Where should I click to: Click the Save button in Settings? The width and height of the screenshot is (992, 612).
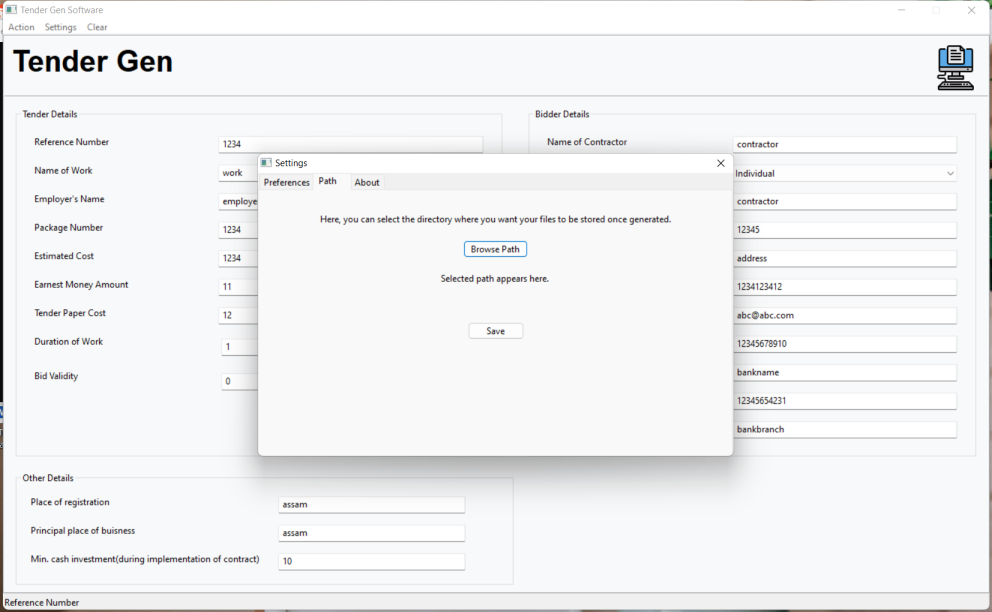(495, 331)
